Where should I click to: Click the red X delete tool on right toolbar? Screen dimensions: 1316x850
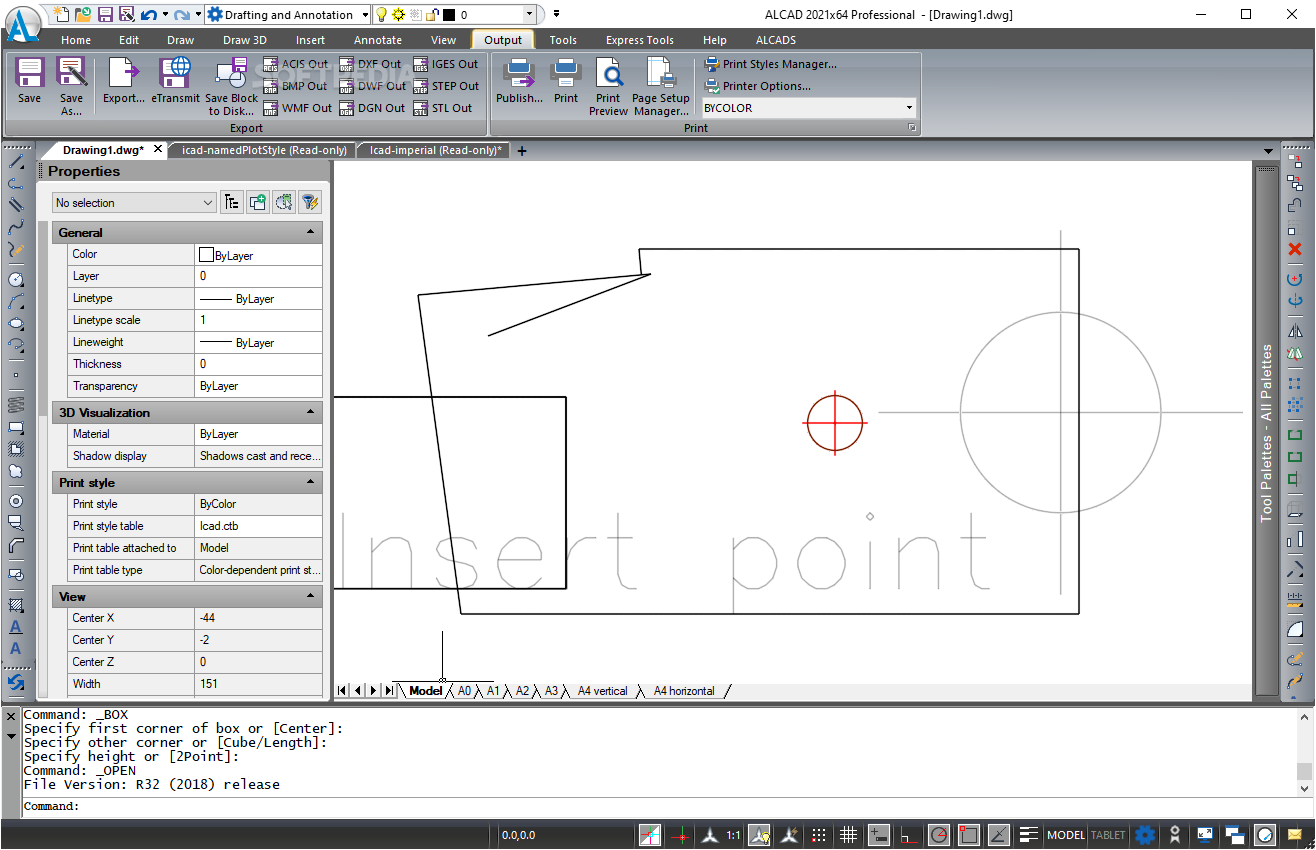[x=1295, y=249]
